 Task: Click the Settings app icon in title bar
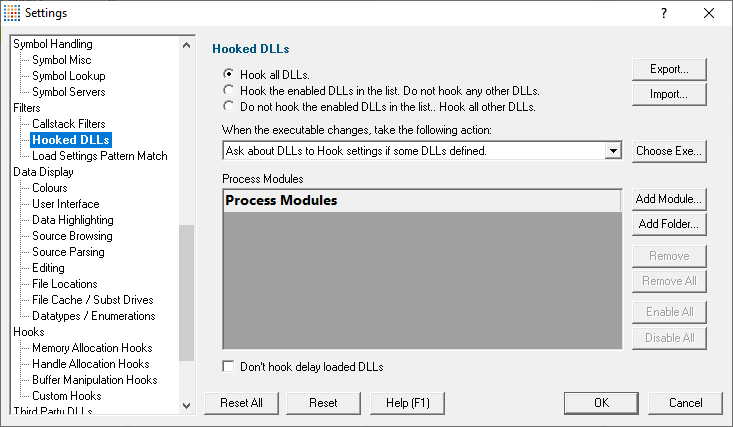[12, 13]
